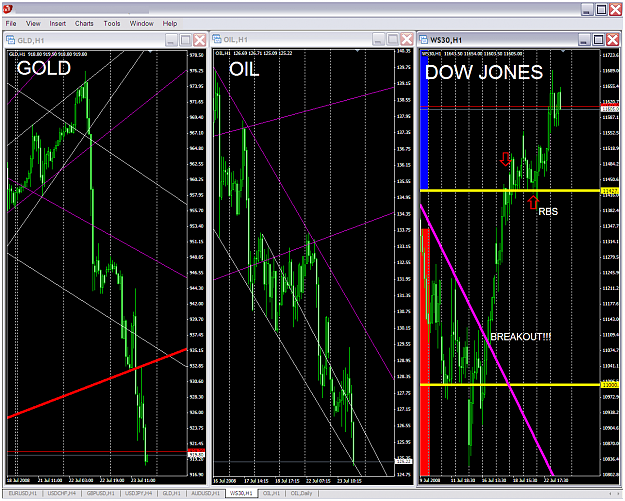Open the View menu
This screenshot has width=625, height=501.
[x=33, y=24]
